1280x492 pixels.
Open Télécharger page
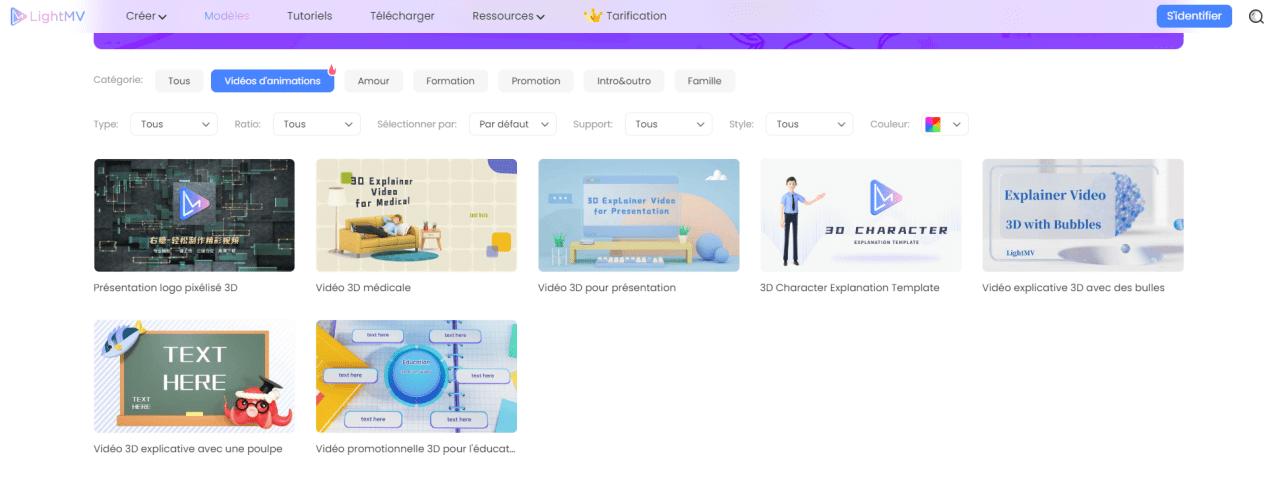402,16
